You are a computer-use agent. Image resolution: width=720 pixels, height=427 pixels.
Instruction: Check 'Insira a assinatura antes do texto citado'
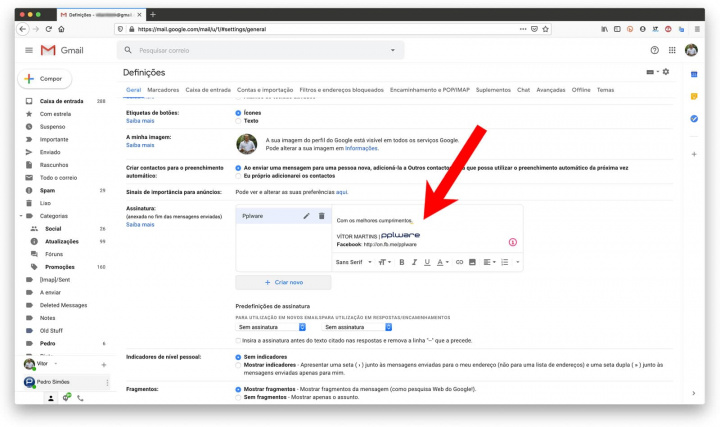(237, 341)
